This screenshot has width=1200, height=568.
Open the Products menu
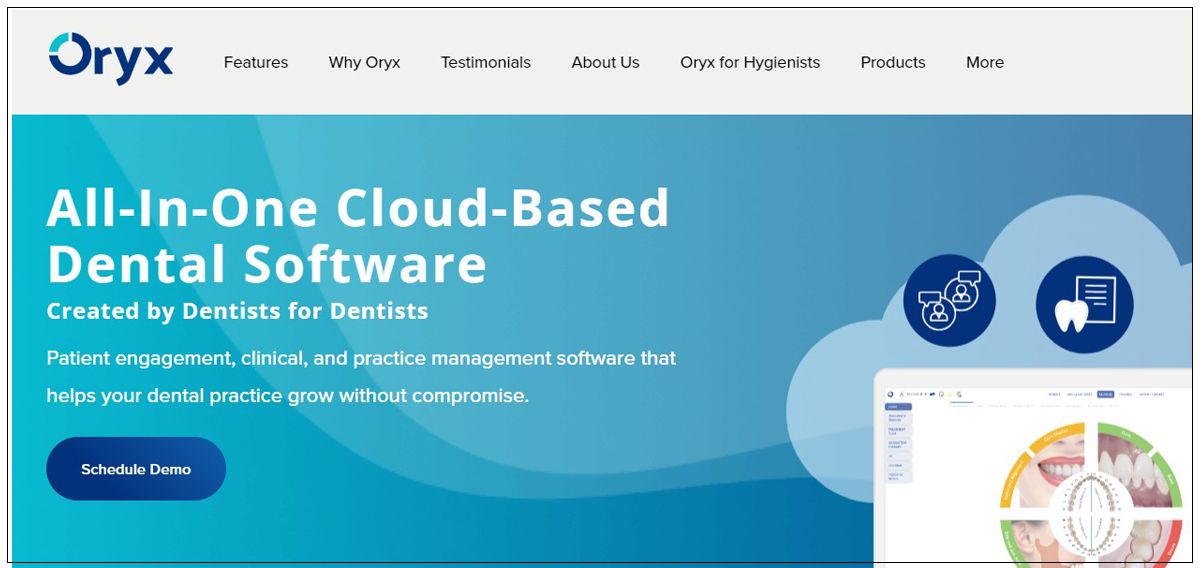pos(893,62)
